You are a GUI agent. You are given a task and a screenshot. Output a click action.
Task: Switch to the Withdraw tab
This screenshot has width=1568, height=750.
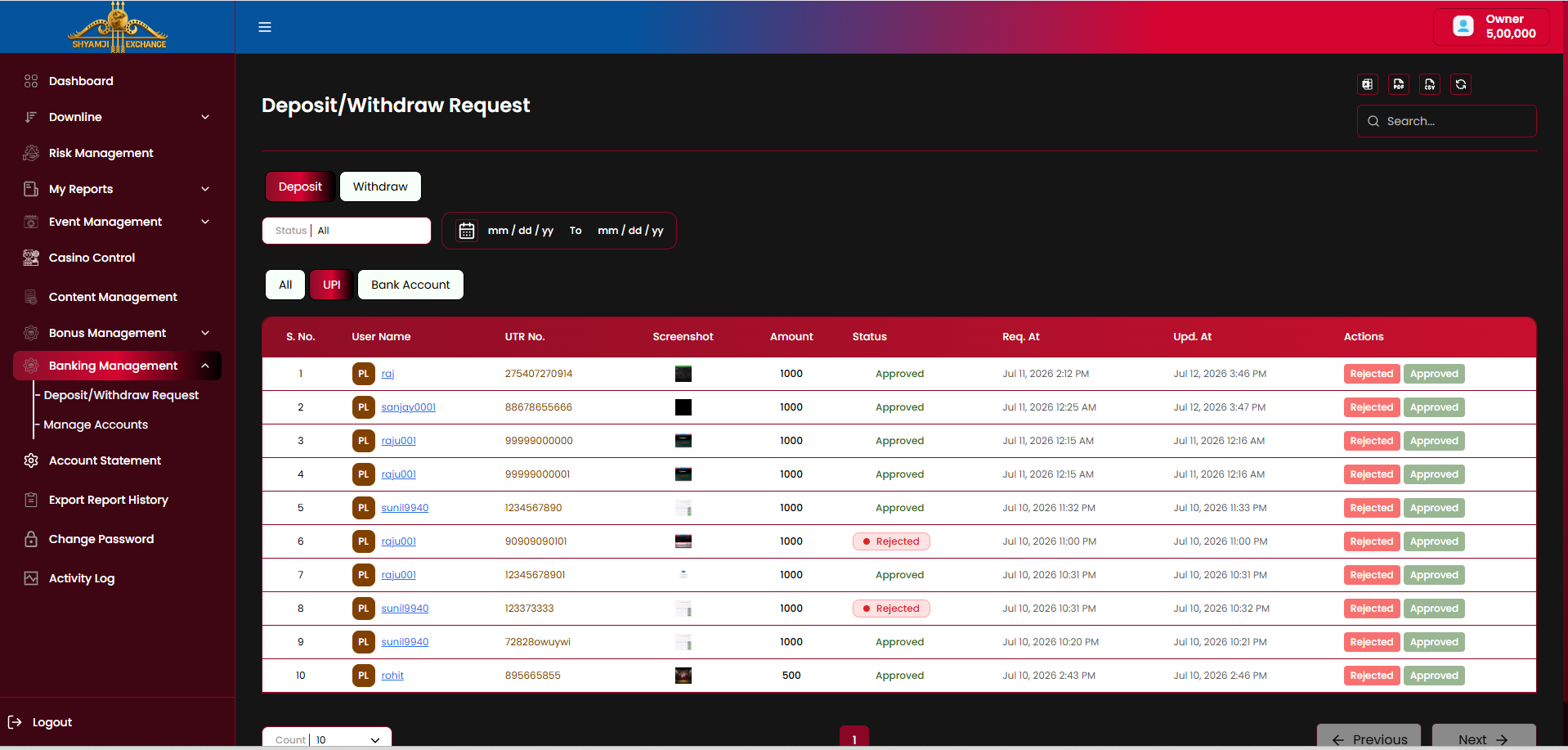click(x=380, y=186)
